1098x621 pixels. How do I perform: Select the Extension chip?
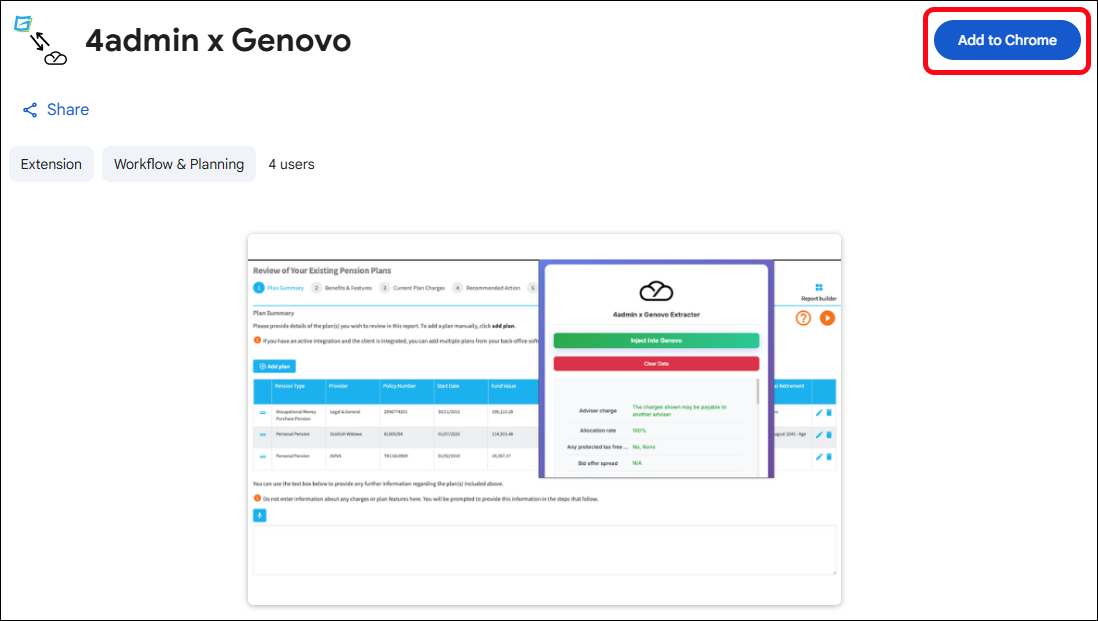click(51, 164)
